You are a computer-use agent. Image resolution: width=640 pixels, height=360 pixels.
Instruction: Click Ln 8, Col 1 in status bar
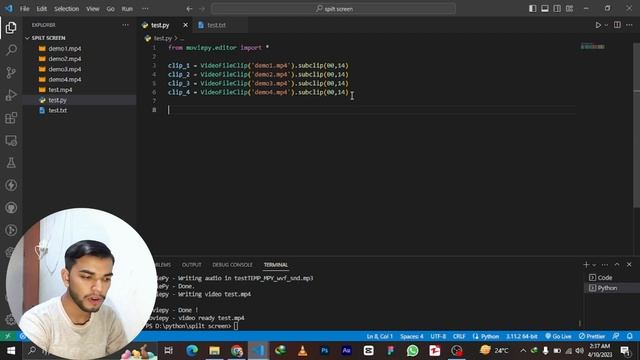coord(379,336)
